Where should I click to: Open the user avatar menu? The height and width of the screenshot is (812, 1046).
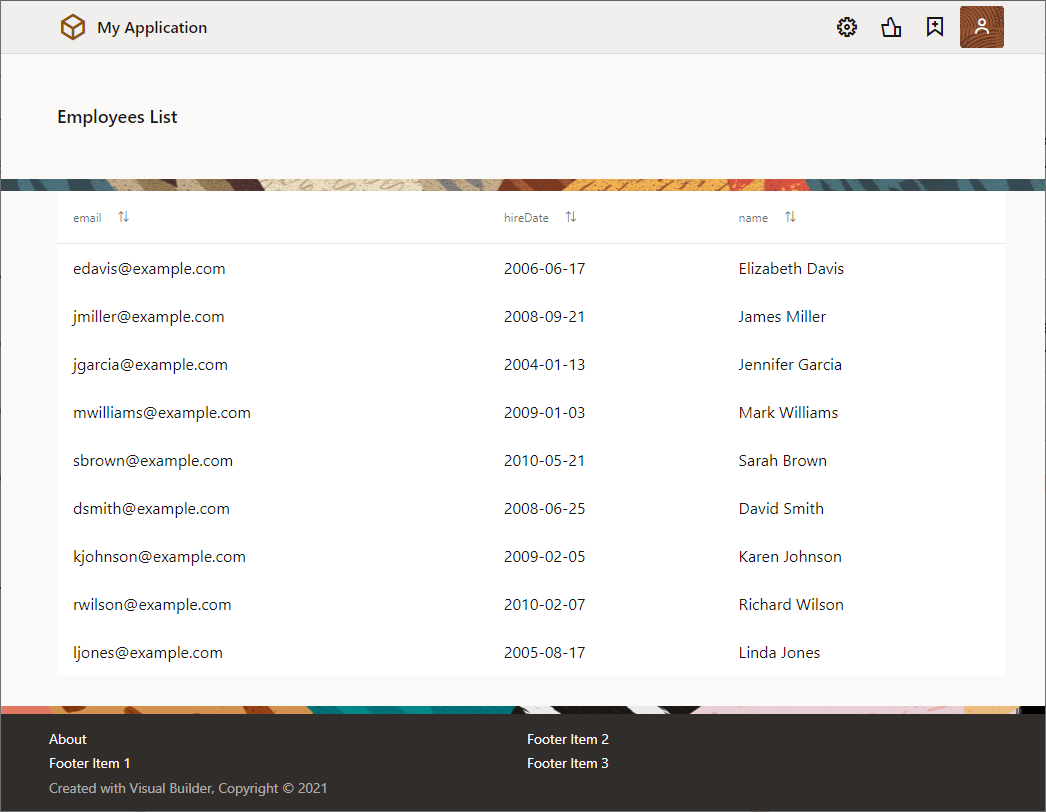(x=981, y=28)
